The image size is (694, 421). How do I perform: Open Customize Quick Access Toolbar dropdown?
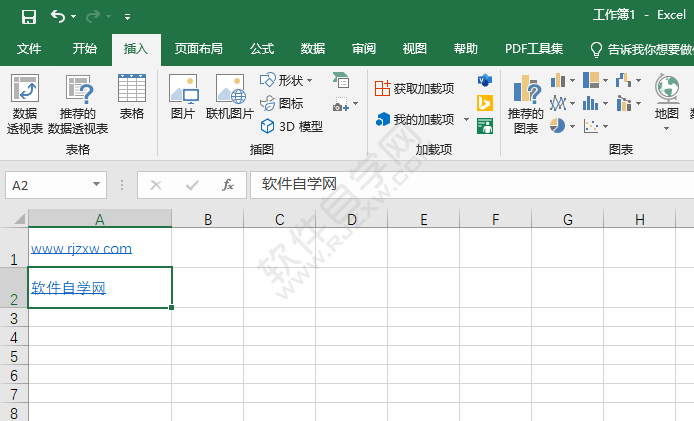pos(127,17)
